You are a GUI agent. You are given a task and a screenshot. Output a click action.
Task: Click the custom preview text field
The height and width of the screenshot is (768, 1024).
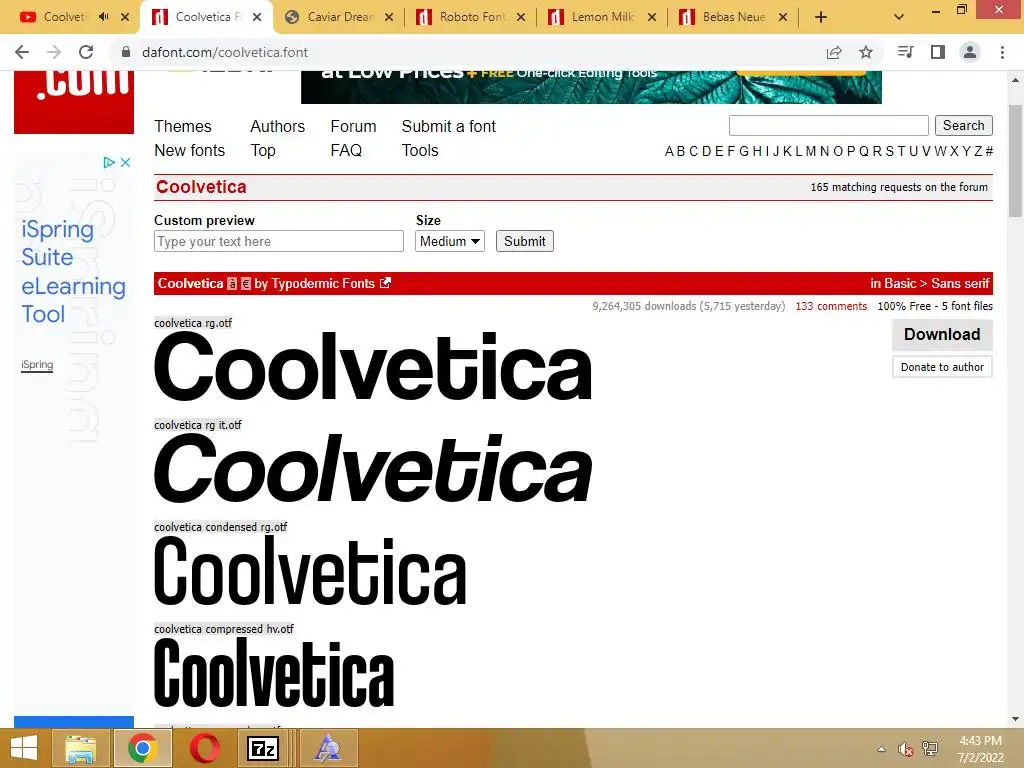pos(279,241)
